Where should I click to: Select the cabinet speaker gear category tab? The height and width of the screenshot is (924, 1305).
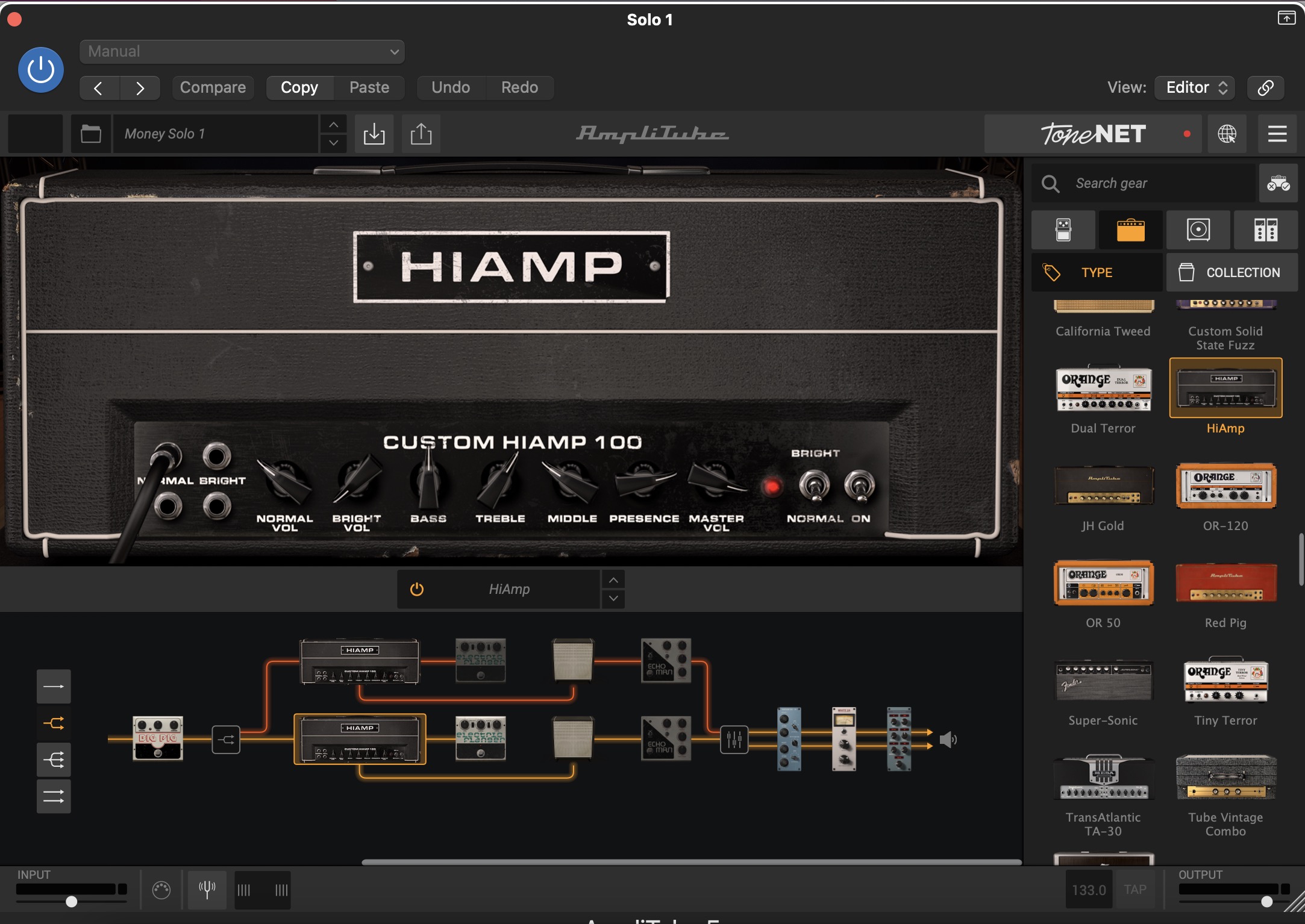tap(1198, 230)
